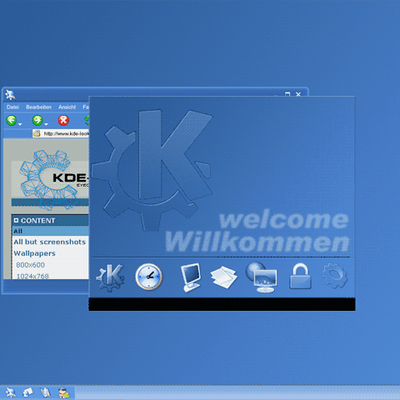The height and width of the screenshot is (400, 400).
Task: Select the '1024x768' wallpaper size link
Action: click(x=32, y=276)
